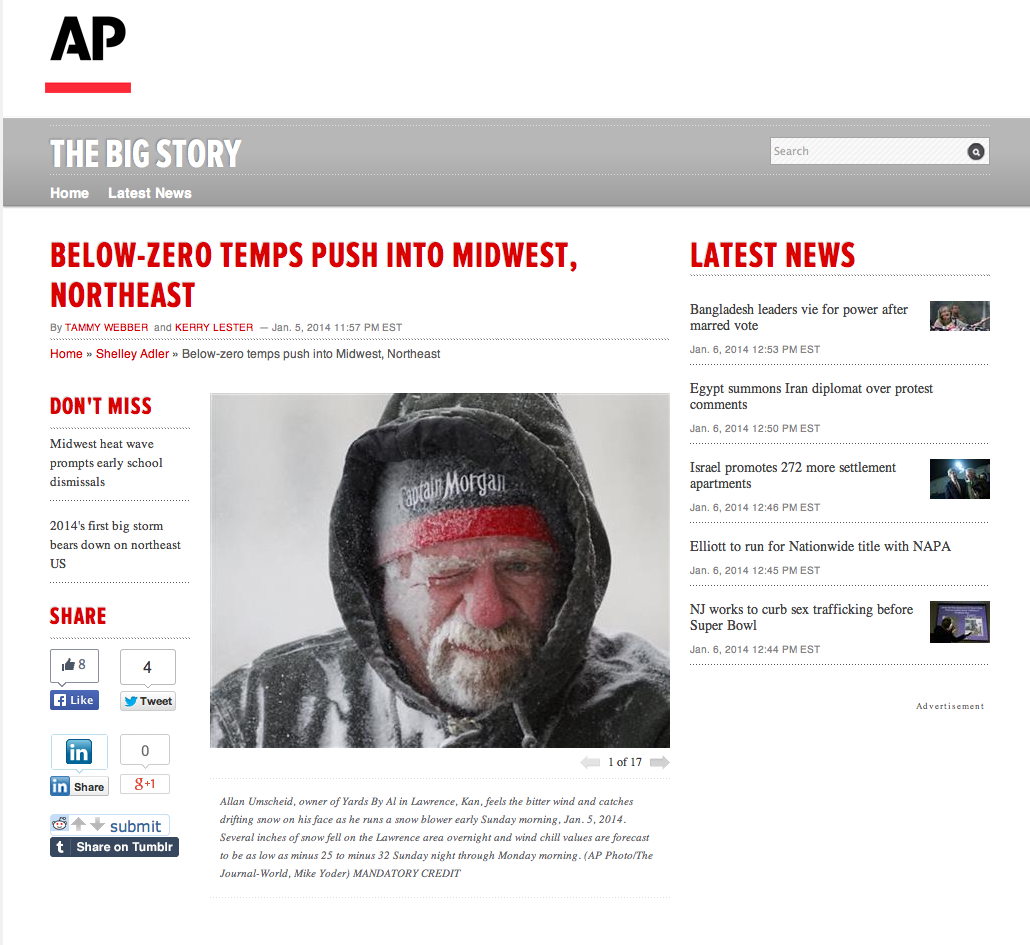This screenshot has width=1030, height=945.
Task: Click inside the Search field
Action: [x=868, y=151]
